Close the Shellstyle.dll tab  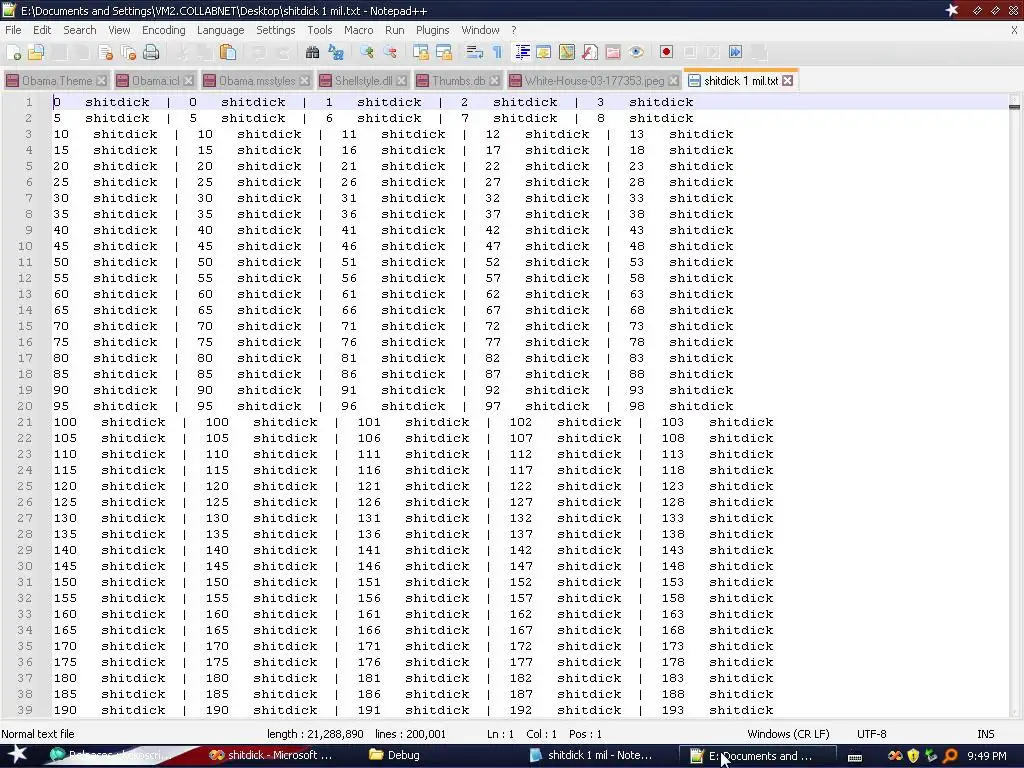click(x=401, y=80)
